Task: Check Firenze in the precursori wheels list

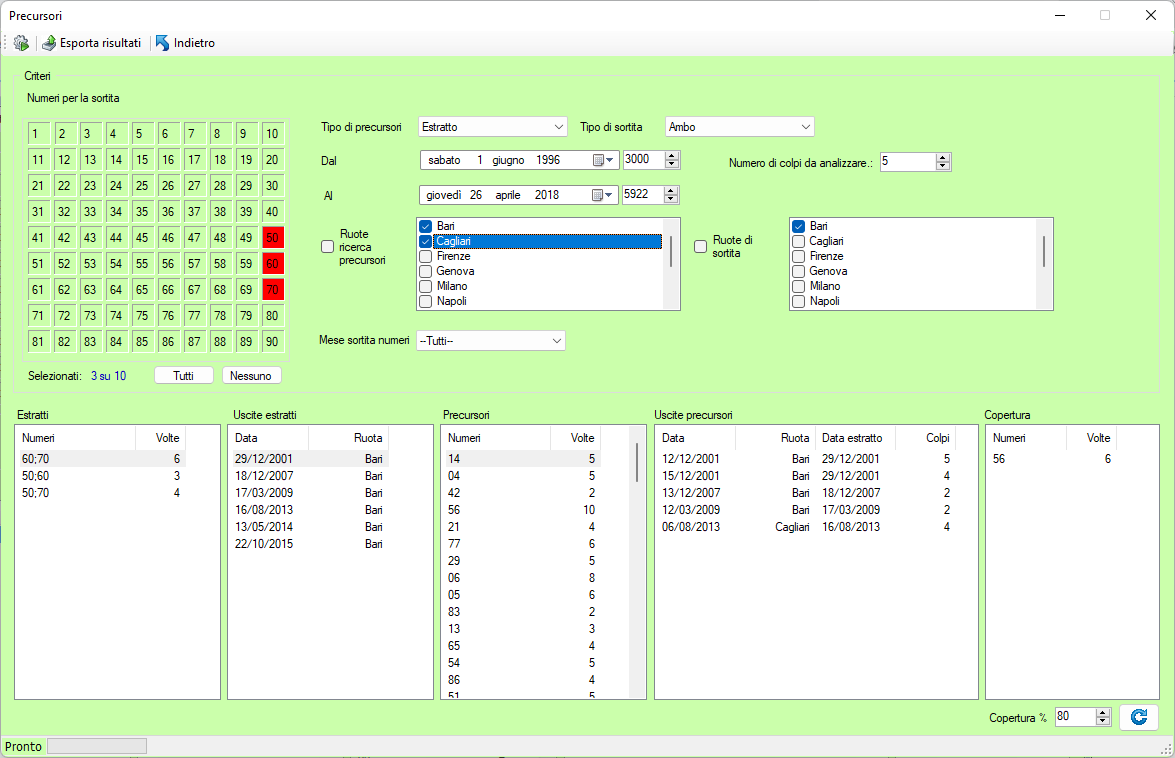Action: 426,256
